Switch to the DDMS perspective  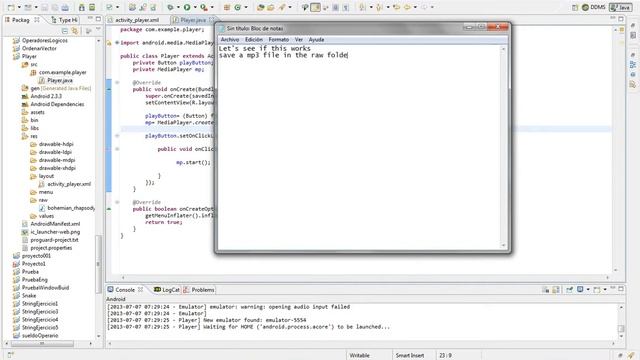tap(593, 7)
